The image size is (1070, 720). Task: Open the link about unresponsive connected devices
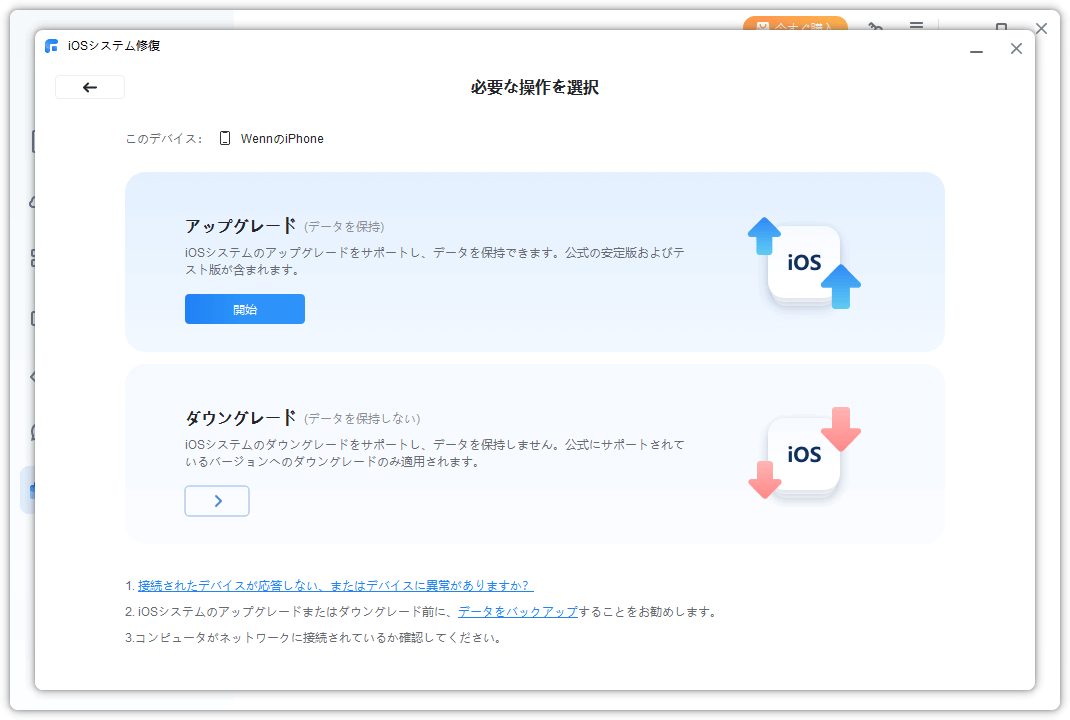pyautogui.click(x=335, y=585)
